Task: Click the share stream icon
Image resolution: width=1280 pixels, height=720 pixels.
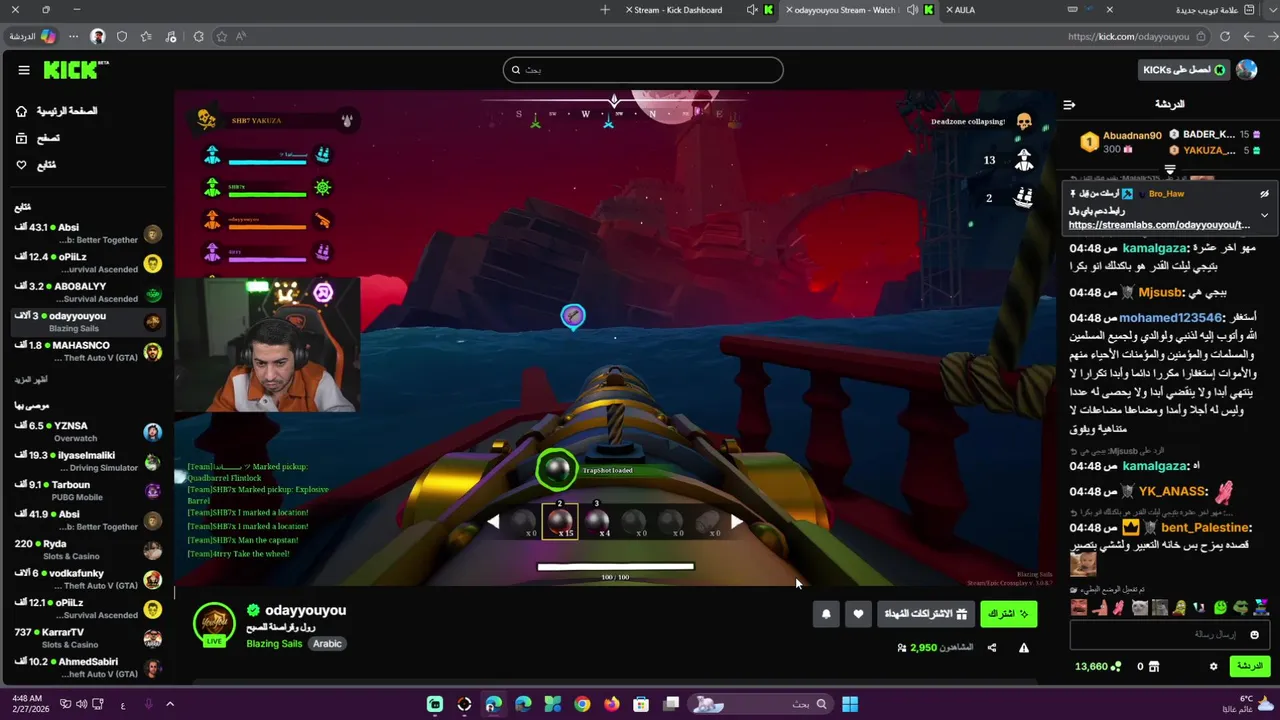Action: point(992,648)
